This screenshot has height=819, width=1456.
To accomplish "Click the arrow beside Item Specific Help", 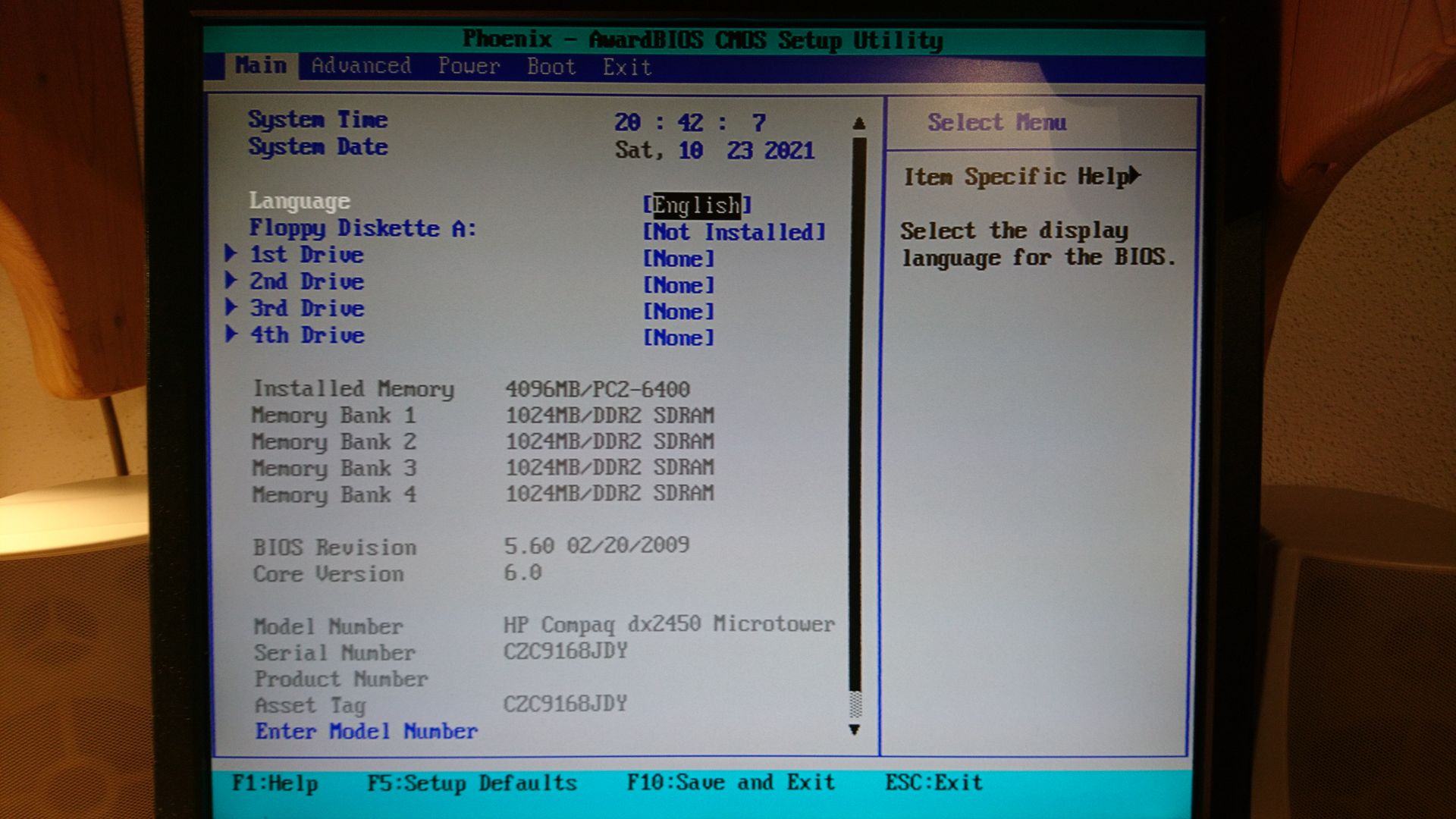I will pyautogui.click(x=1134, y=175).
